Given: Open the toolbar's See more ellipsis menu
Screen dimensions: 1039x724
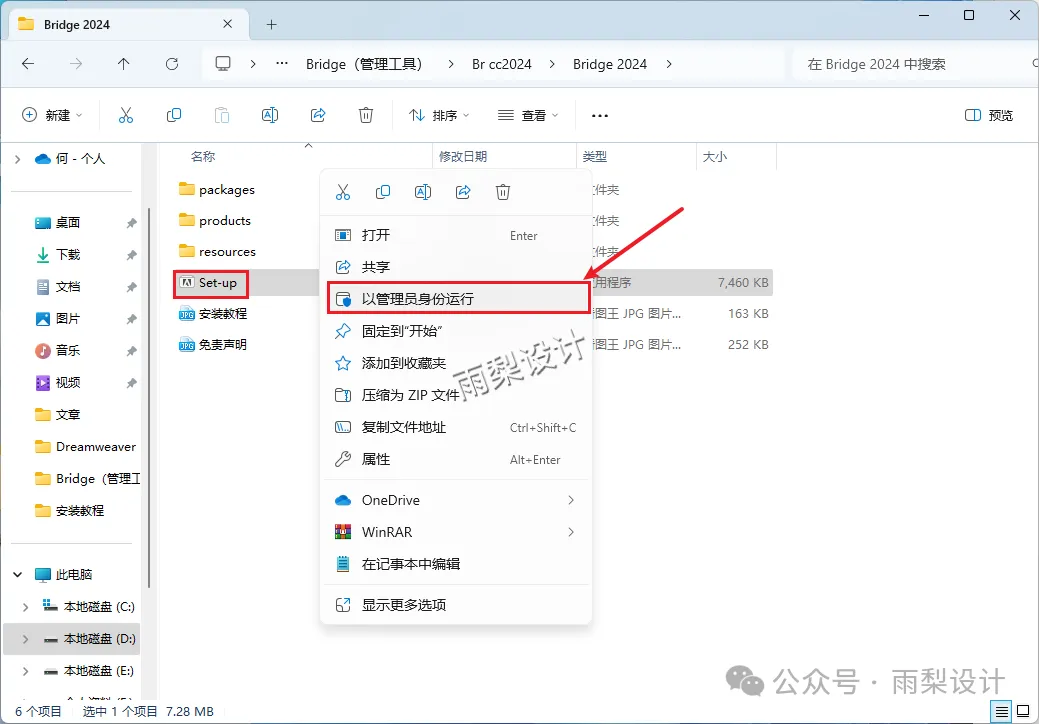Looking at the screenshot, I should (600, 115).
